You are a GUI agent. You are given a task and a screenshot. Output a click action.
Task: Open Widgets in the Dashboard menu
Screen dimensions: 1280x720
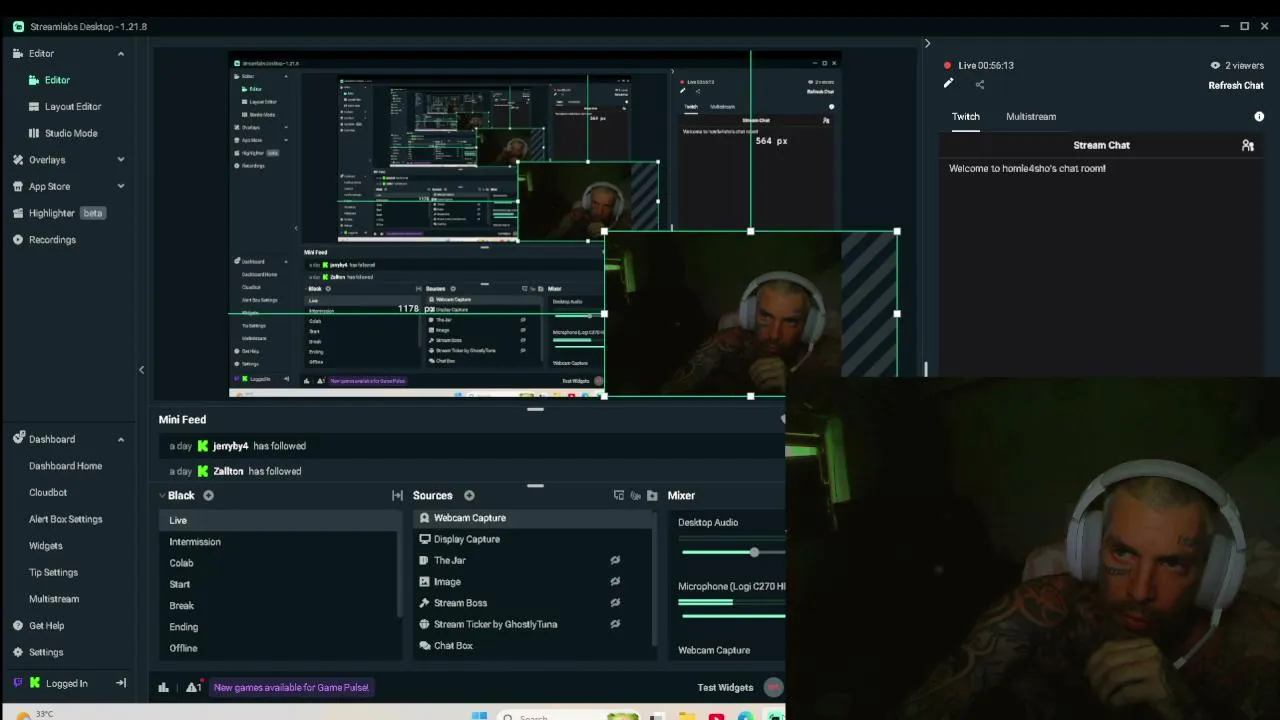click(x=45, y=546)
